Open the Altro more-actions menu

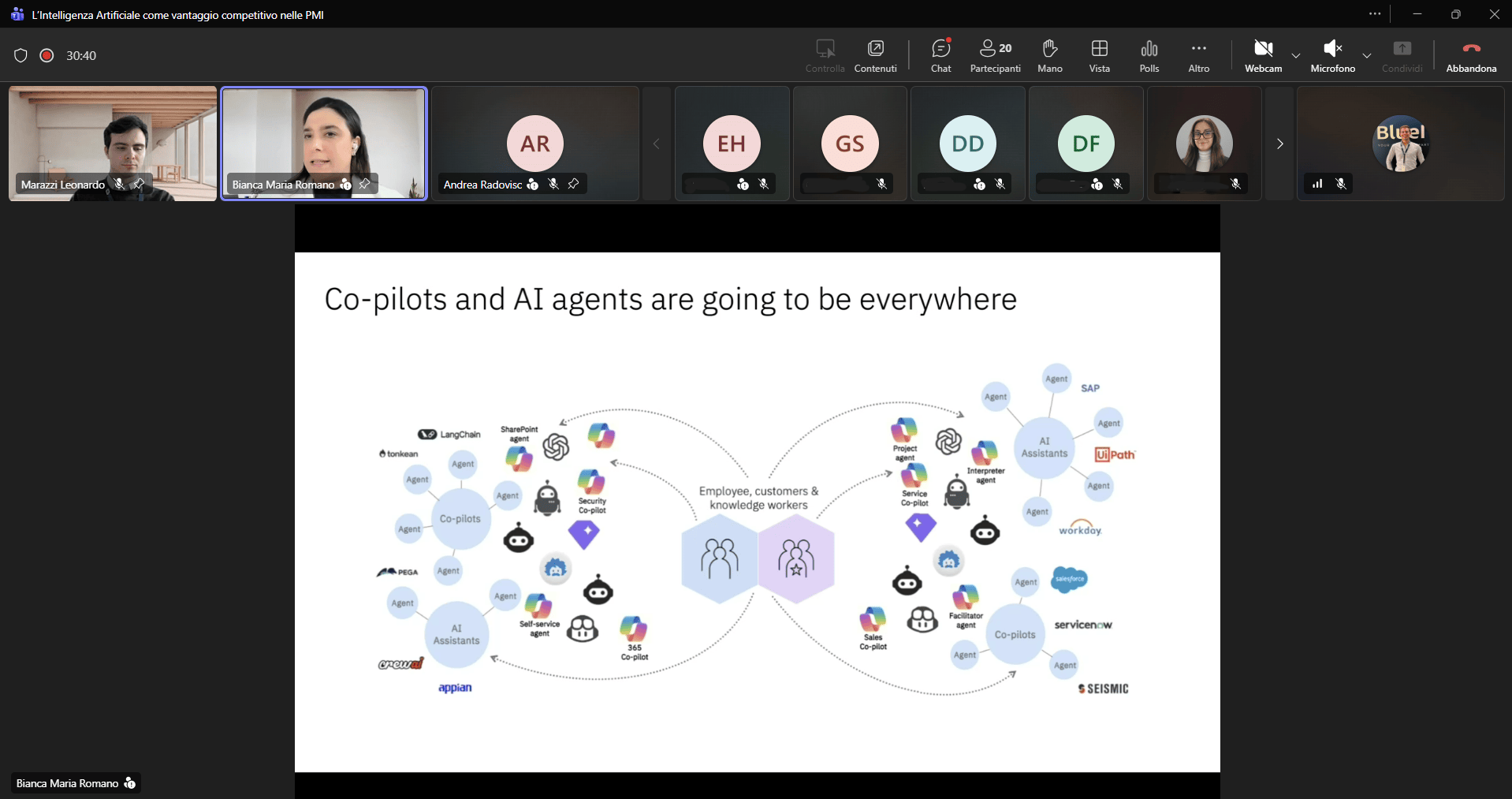(1198, 56)
